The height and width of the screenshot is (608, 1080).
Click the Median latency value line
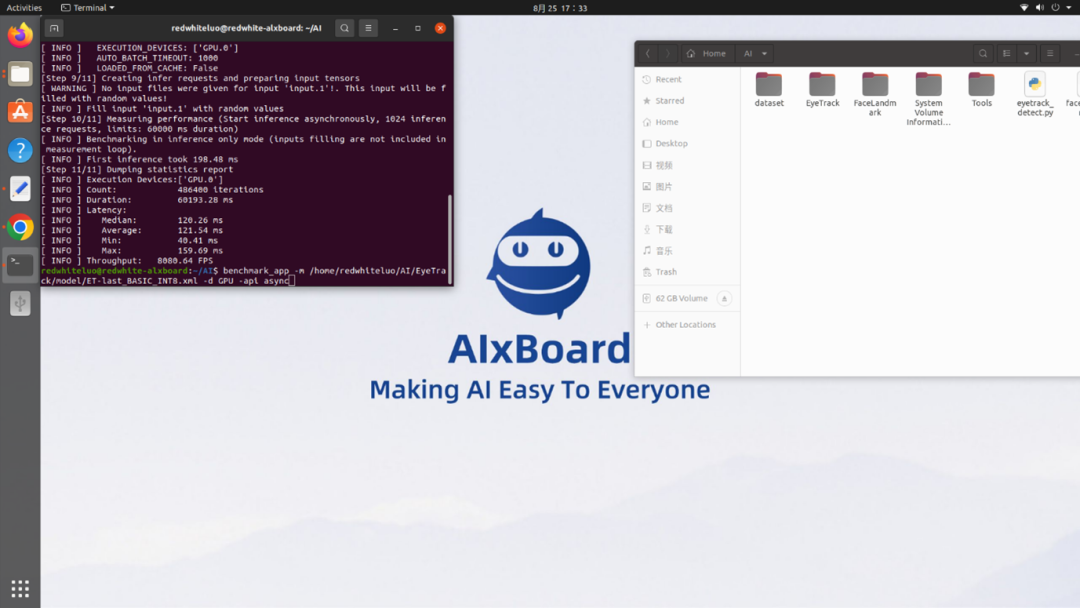[x=132, y=220]
